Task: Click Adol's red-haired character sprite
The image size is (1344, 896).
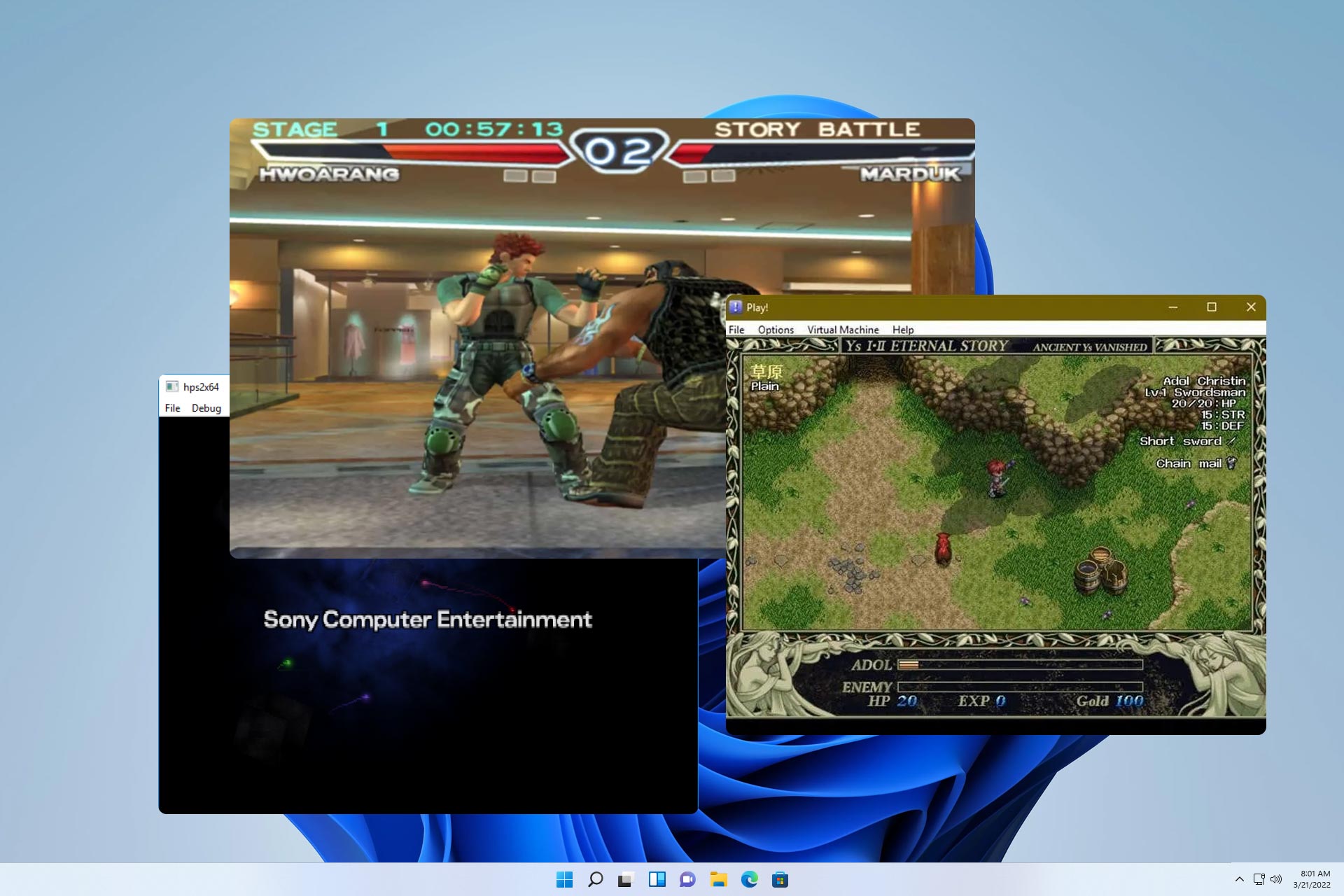Action: 997,478
